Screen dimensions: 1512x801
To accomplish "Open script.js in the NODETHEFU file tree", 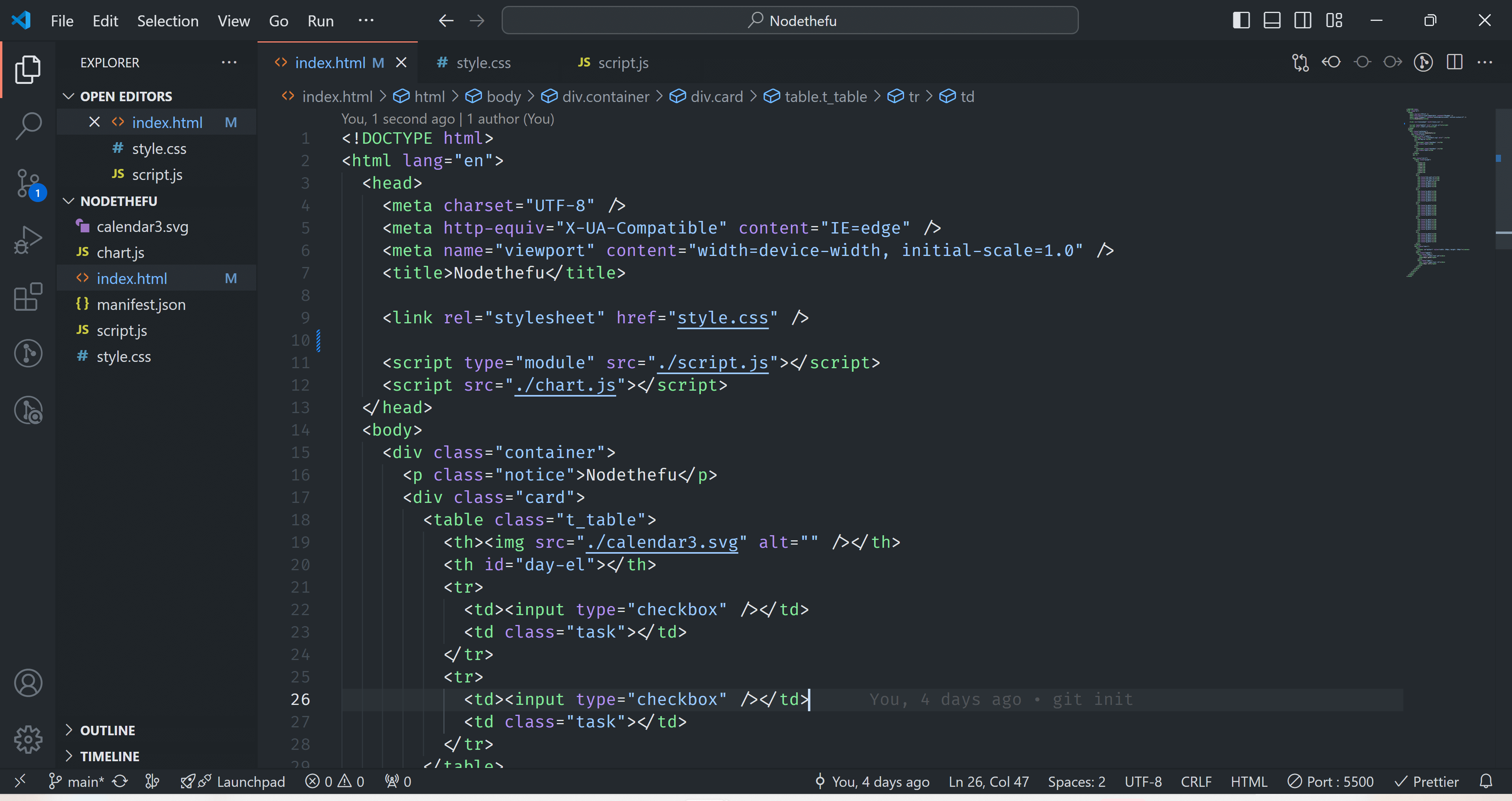I will click(x=157, y=330).
